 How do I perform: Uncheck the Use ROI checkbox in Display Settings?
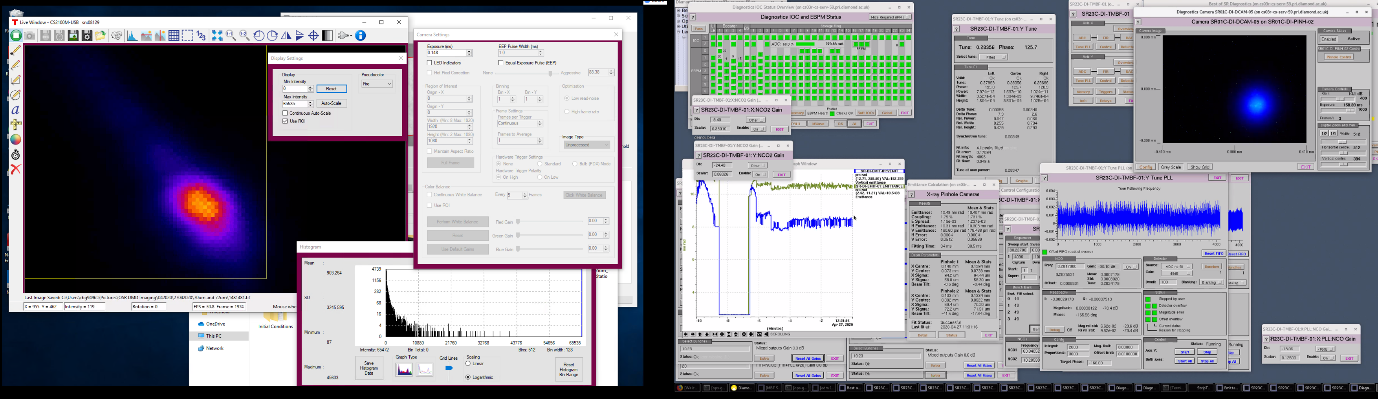point(285,121)
